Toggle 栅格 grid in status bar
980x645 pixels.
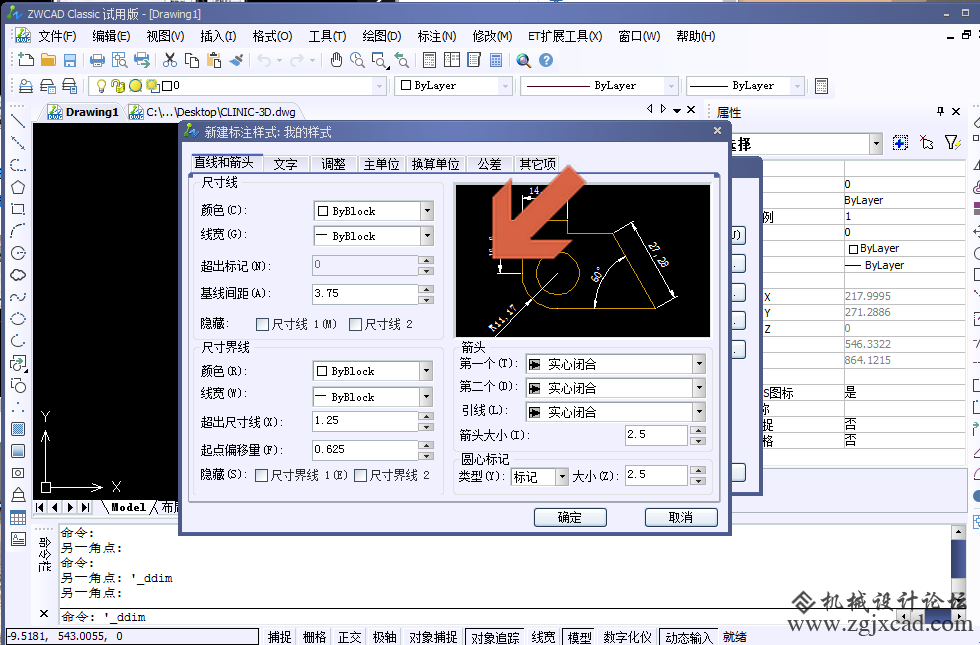pyautogui.click(x=314, y=637)
